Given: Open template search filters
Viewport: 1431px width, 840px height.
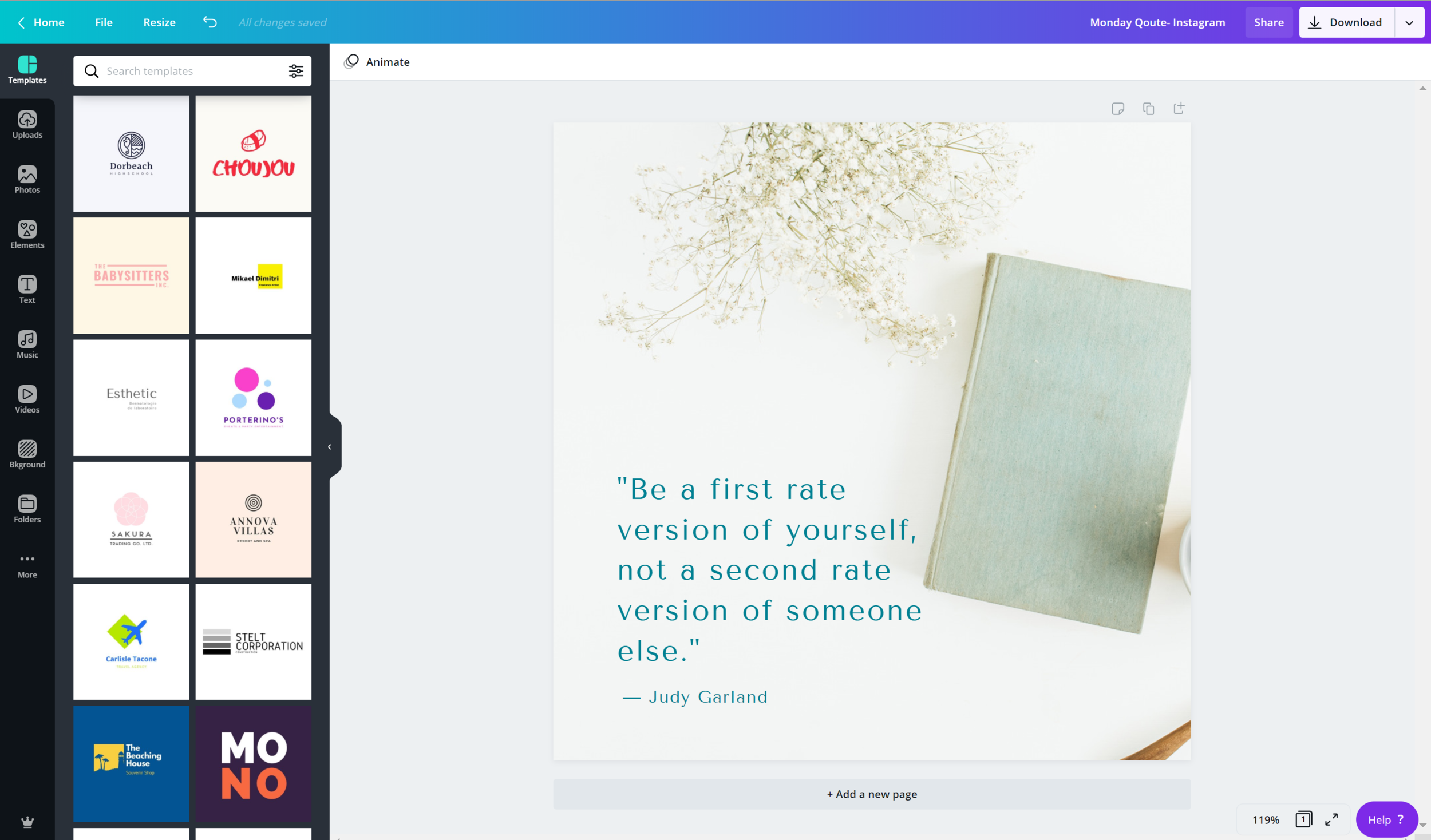Looking at the screenshot, I should coord(296,71).
